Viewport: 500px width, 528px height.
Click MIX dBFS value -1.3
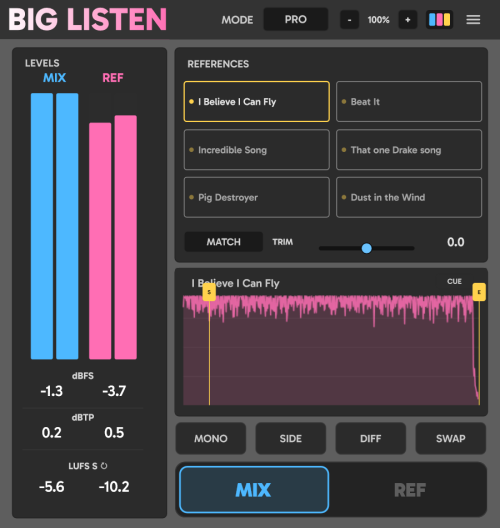pyautogui.click(x=52, y=391)
